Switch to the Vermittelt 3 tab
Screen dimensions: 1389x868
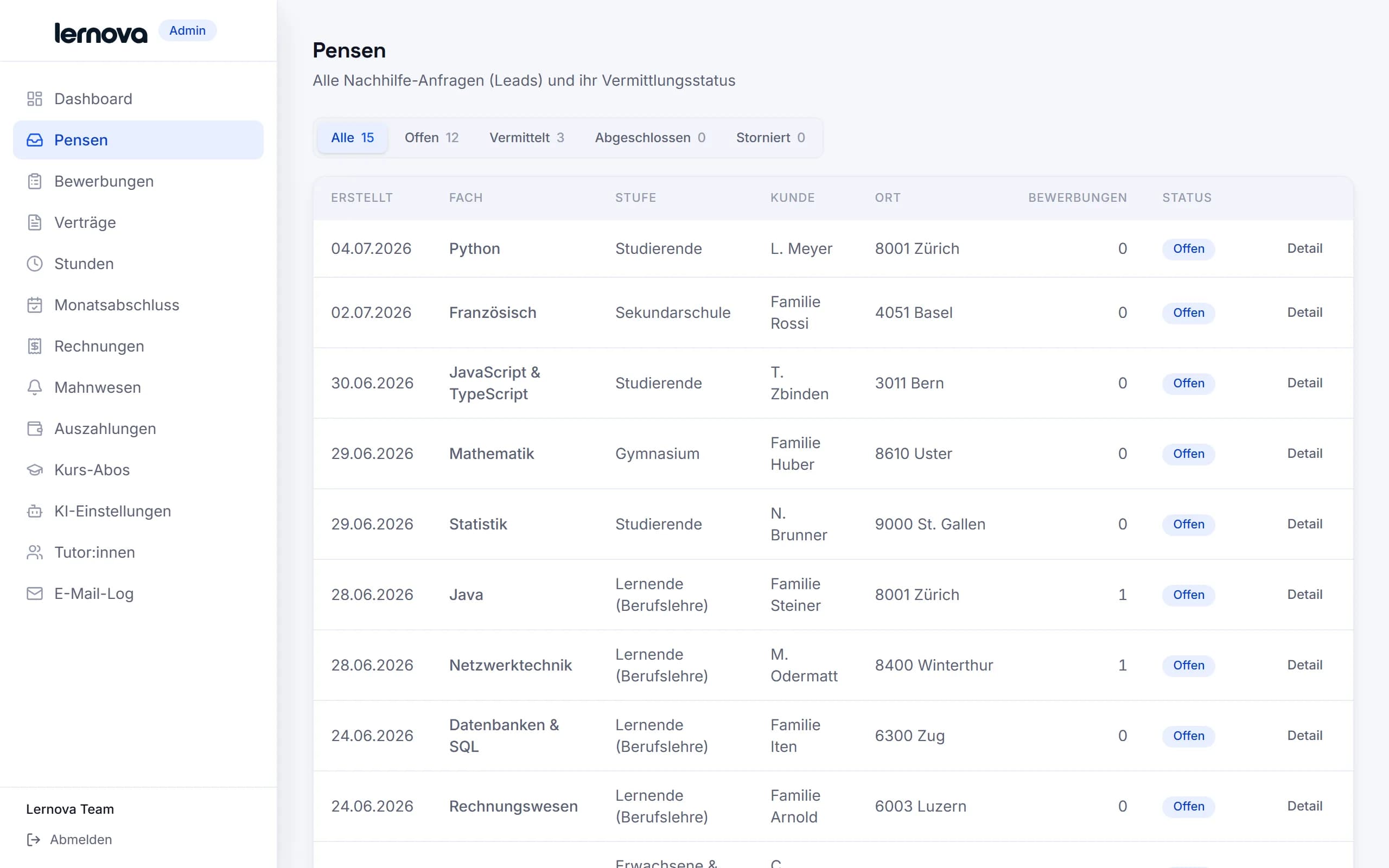(x=526, y=138)
